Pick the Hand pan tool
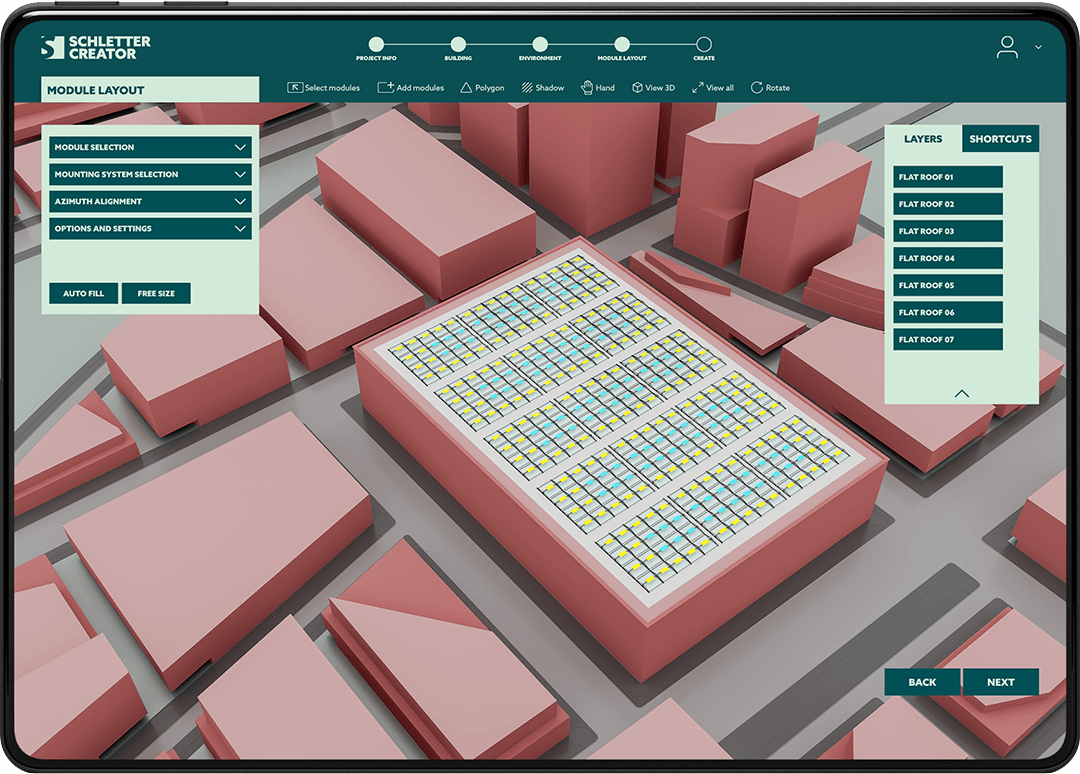 [x=587, y=88]
